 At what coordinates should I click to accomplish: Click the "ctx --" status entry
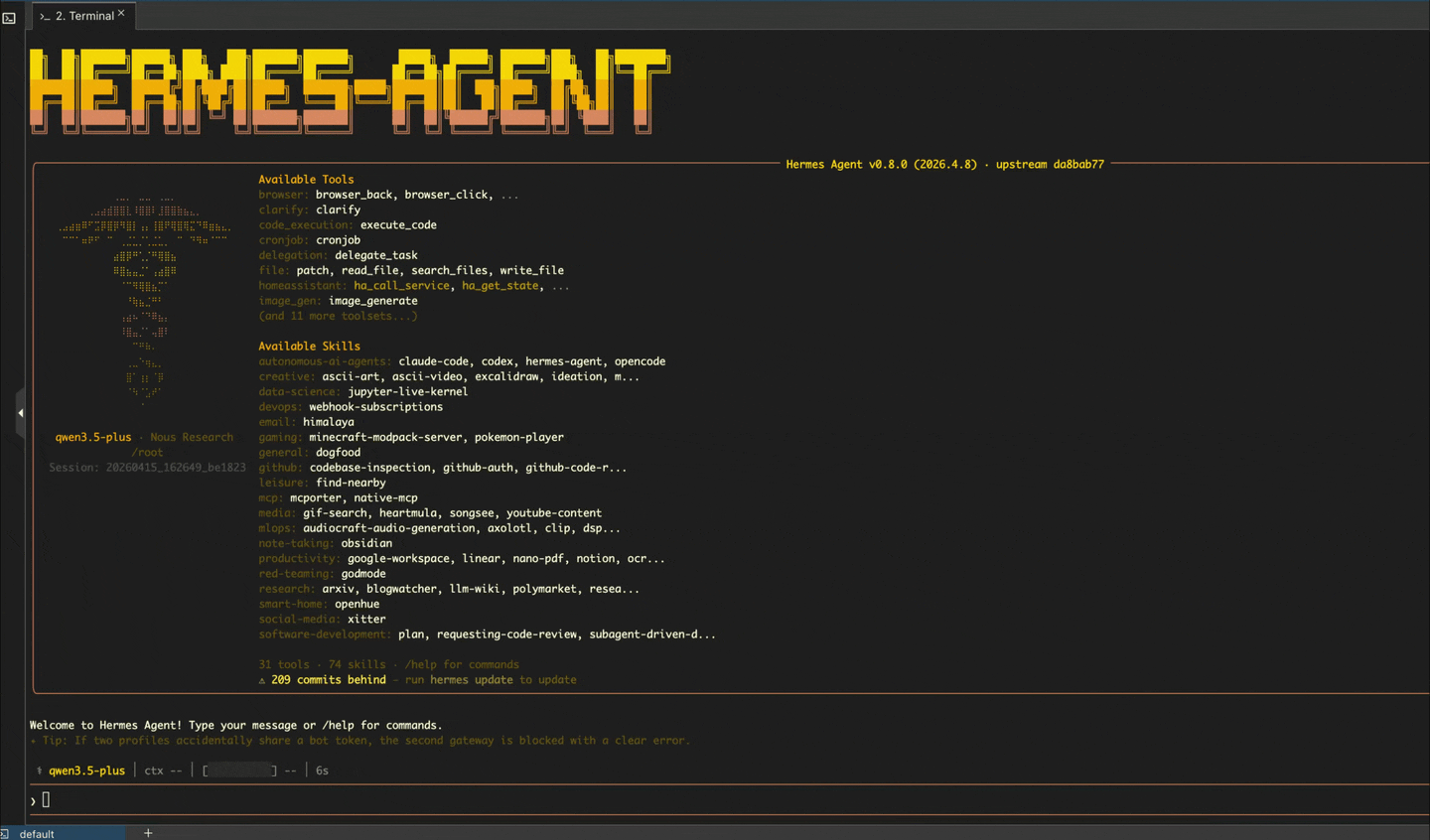click(164, 770)
